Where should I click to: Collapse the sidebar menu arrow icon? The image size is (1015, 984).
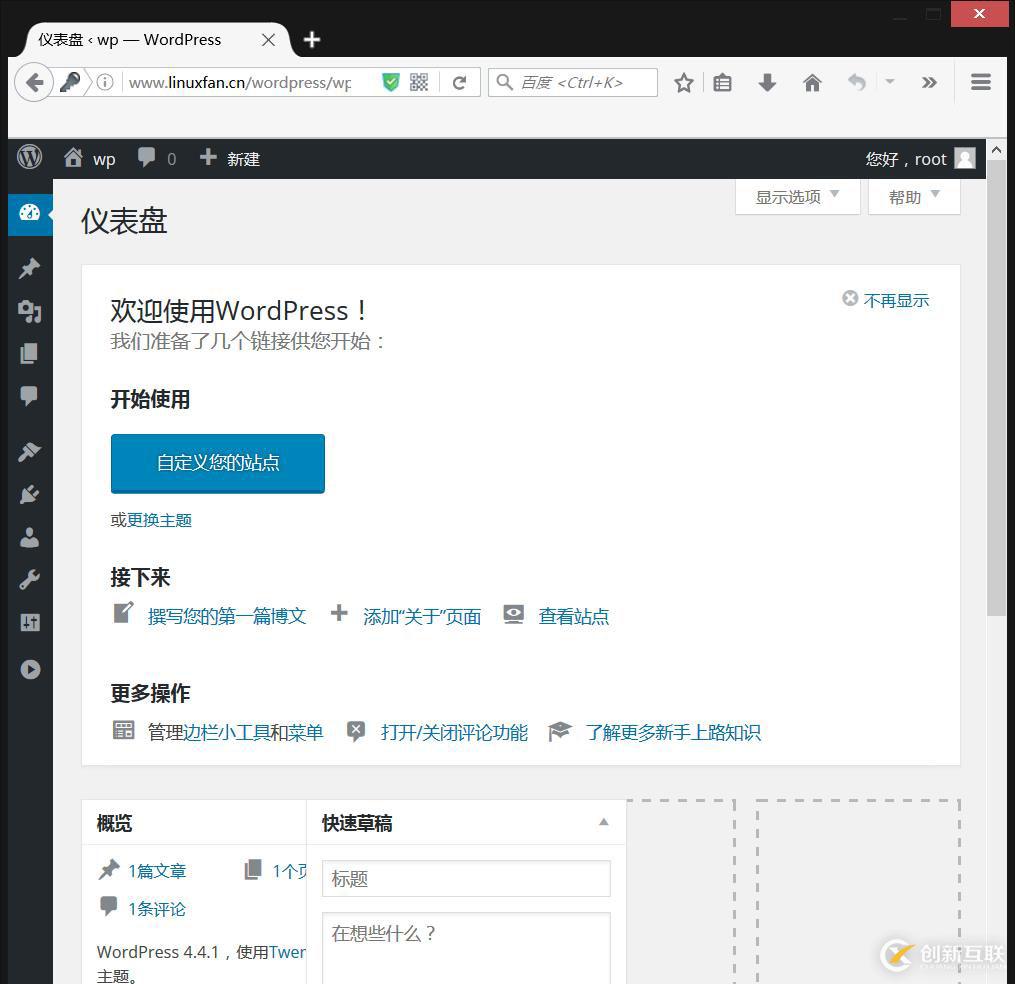point(30,669)
